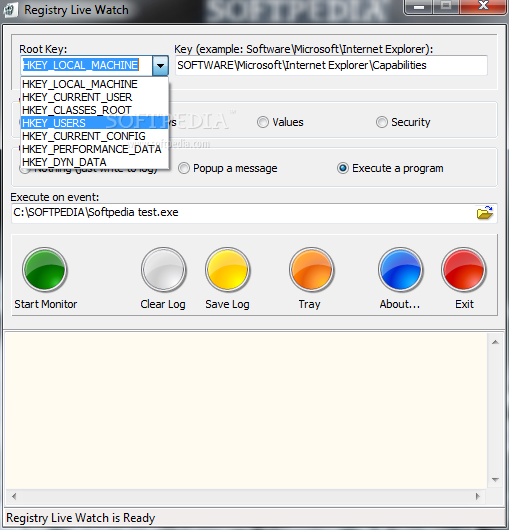
Task: Minimize the Registry Live Watch window
Action: 419,7
